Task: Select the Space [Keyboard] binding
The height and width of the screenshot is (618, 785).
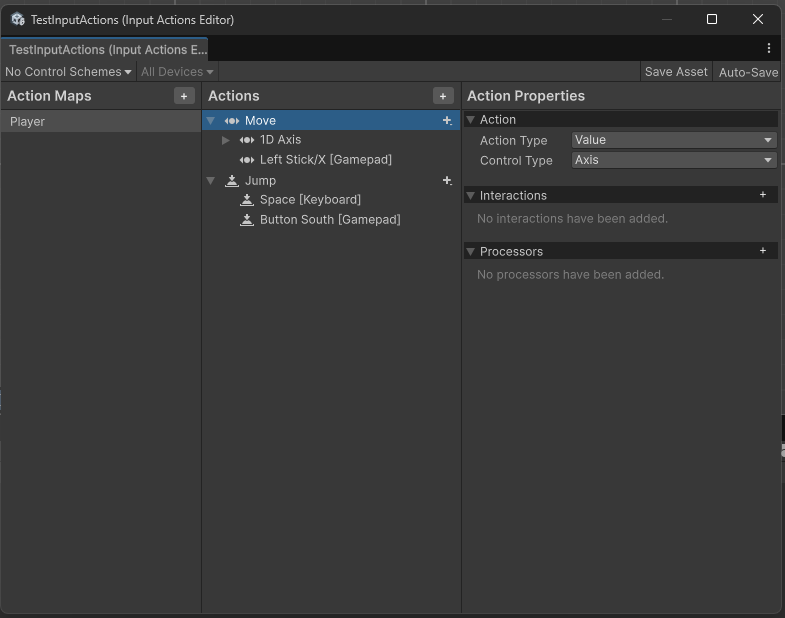Action: [310, 200]
